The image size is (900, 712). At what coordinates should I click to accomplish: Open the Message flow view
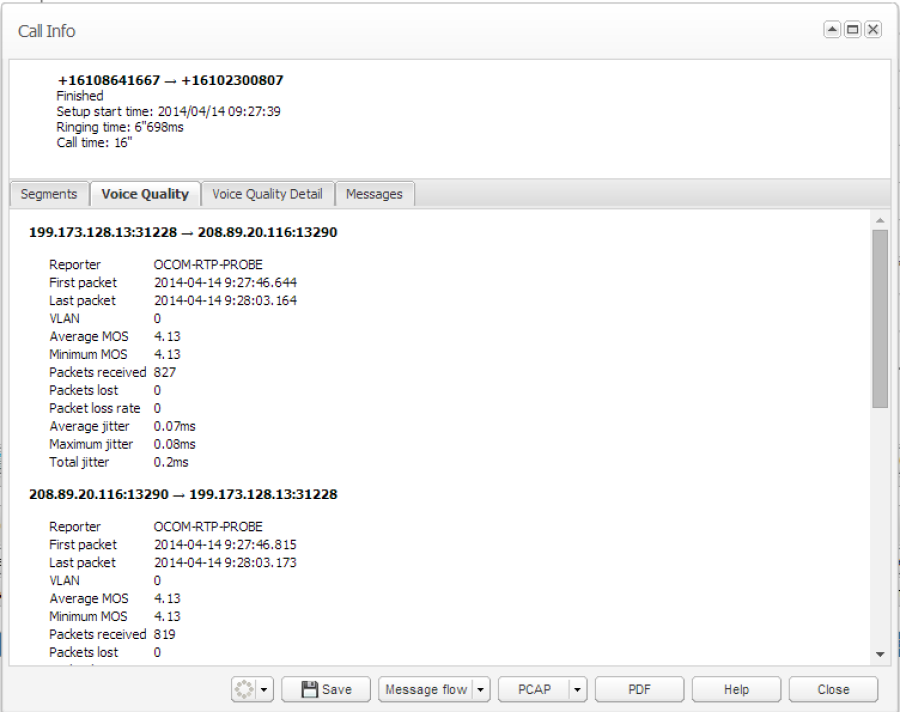(425, 689)
